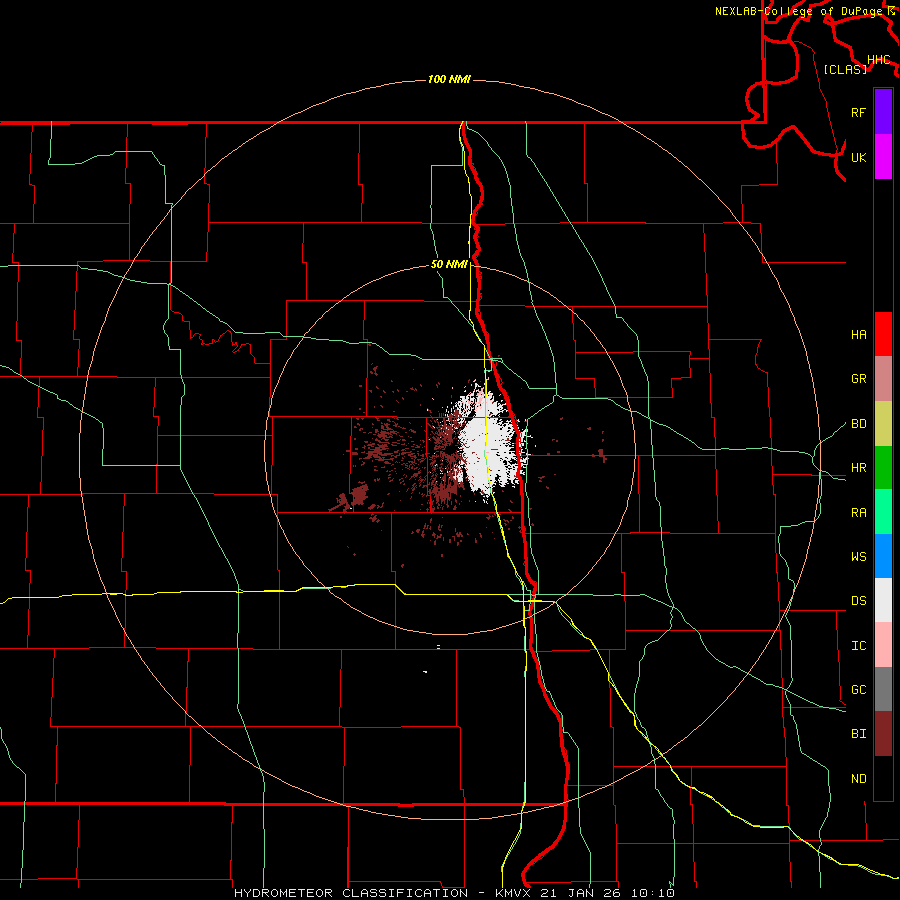This screenshot has height=900, width=900.
Task: Click the BD legend label
Action: 858,424
